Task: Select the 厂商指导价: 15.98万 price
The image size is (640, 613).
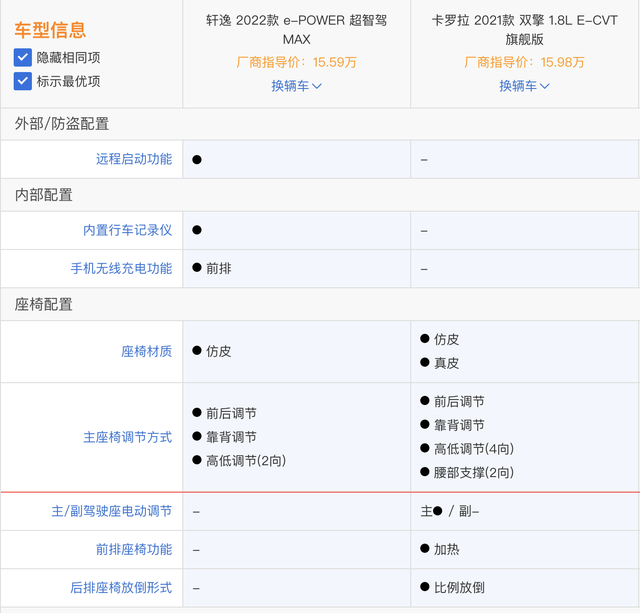Action: pos(524,62)
